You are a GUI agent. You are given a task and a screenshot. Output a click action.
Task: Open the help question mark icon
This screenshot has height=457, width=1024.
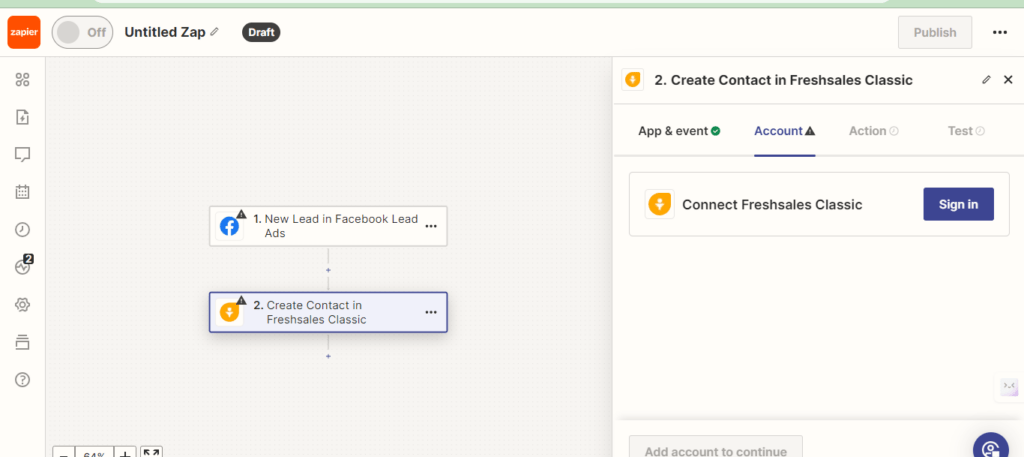coord(23,380)
